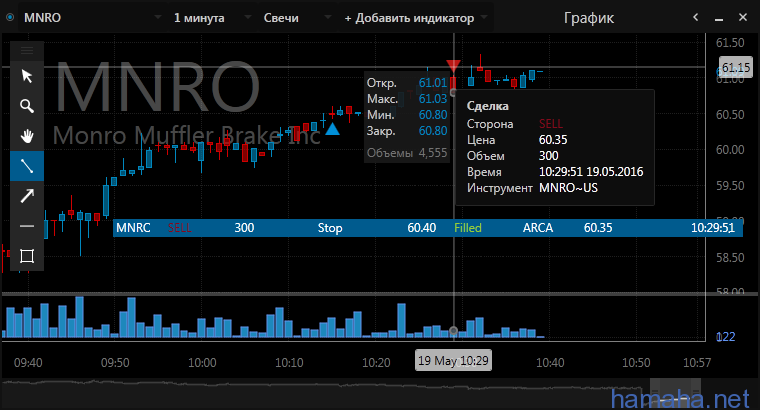This screenshot has height=410, width=760.
Task: Click '+ Добавить индикатор' button
Action: tap(409, 18)
